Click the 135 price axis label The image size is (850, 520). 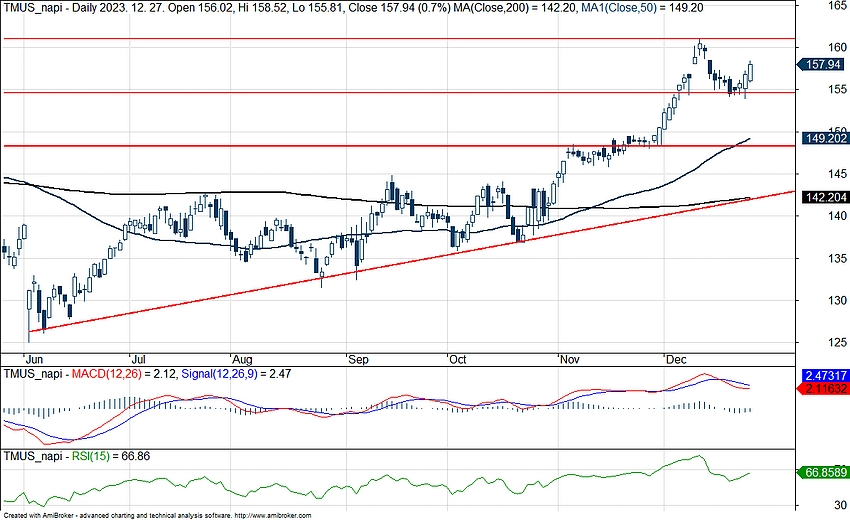point(838,258)
